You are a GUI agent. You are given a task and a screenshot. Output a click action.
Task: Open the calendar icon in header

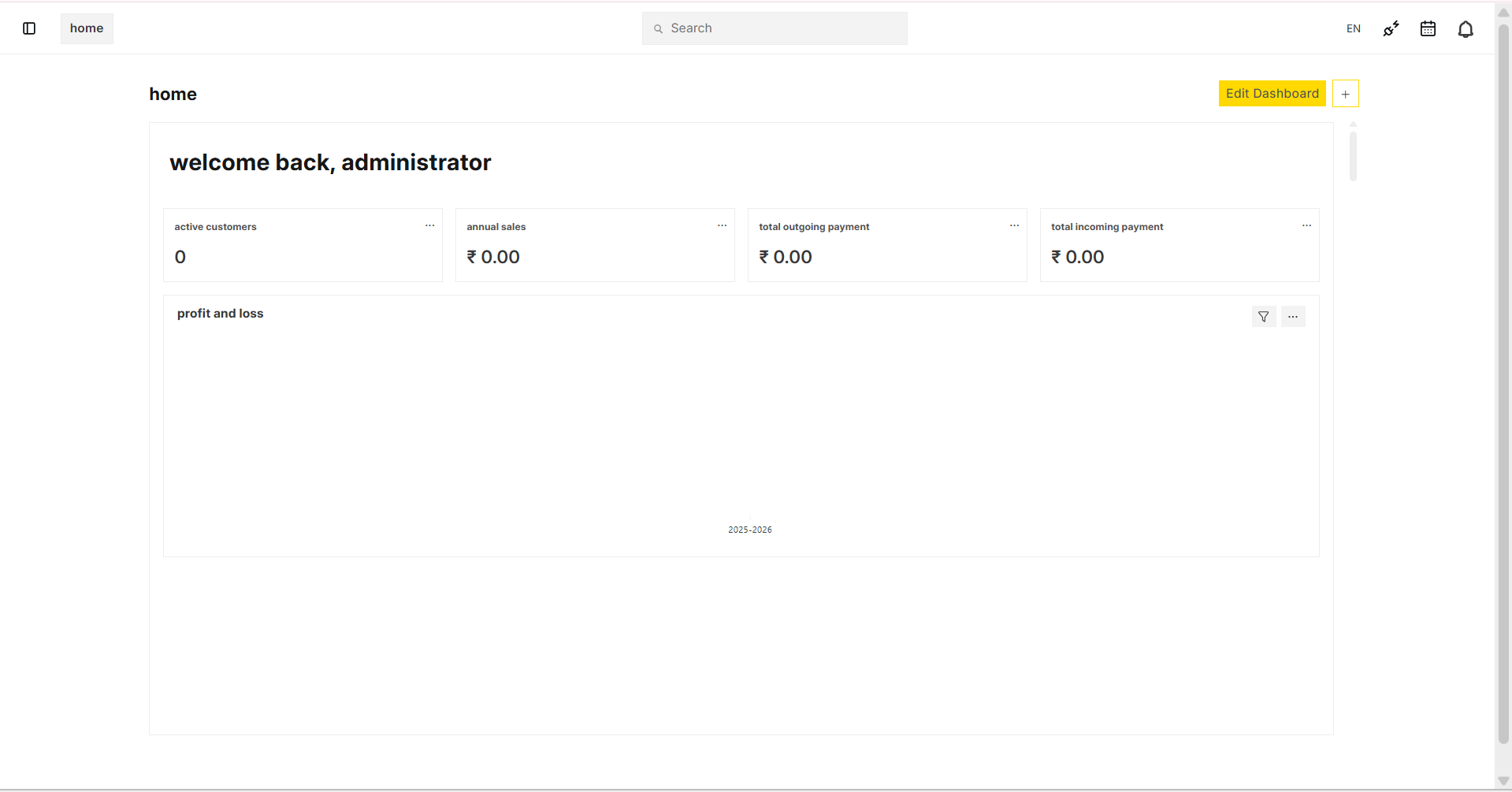tap(1428, 29)
